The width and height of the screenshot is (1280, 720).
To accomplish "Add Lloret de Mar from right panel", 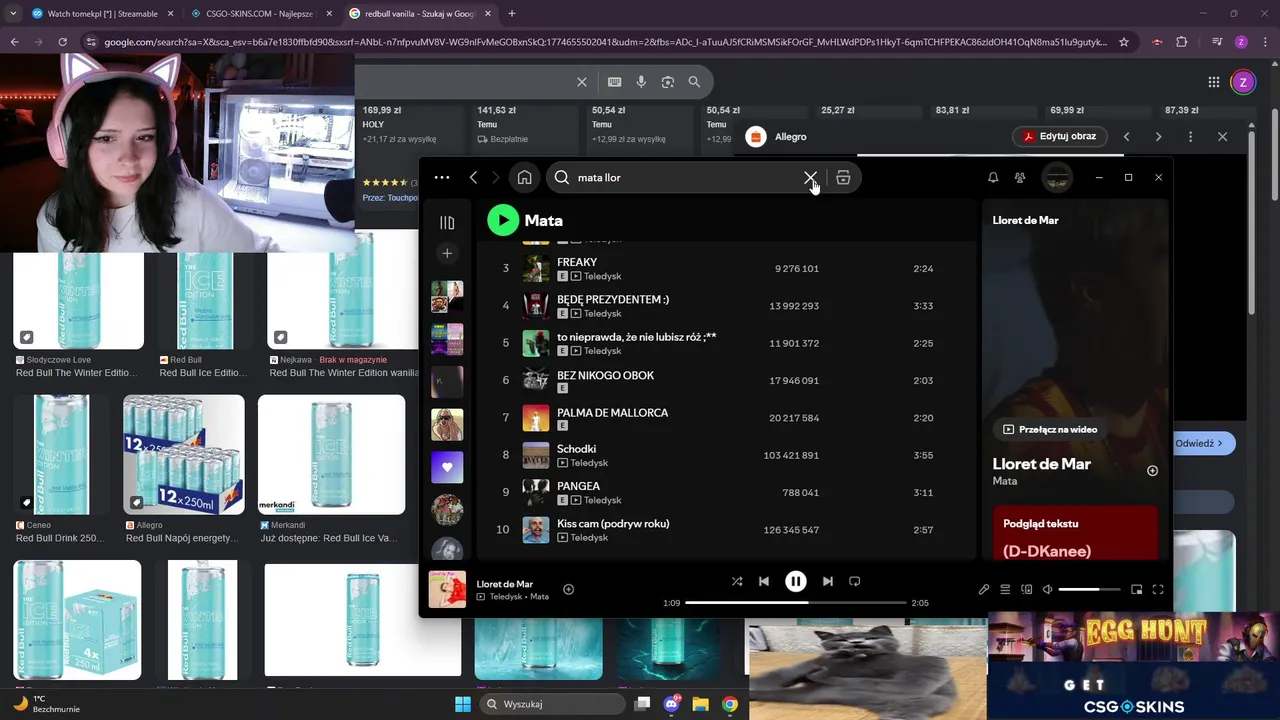I will click(1152, 471).
